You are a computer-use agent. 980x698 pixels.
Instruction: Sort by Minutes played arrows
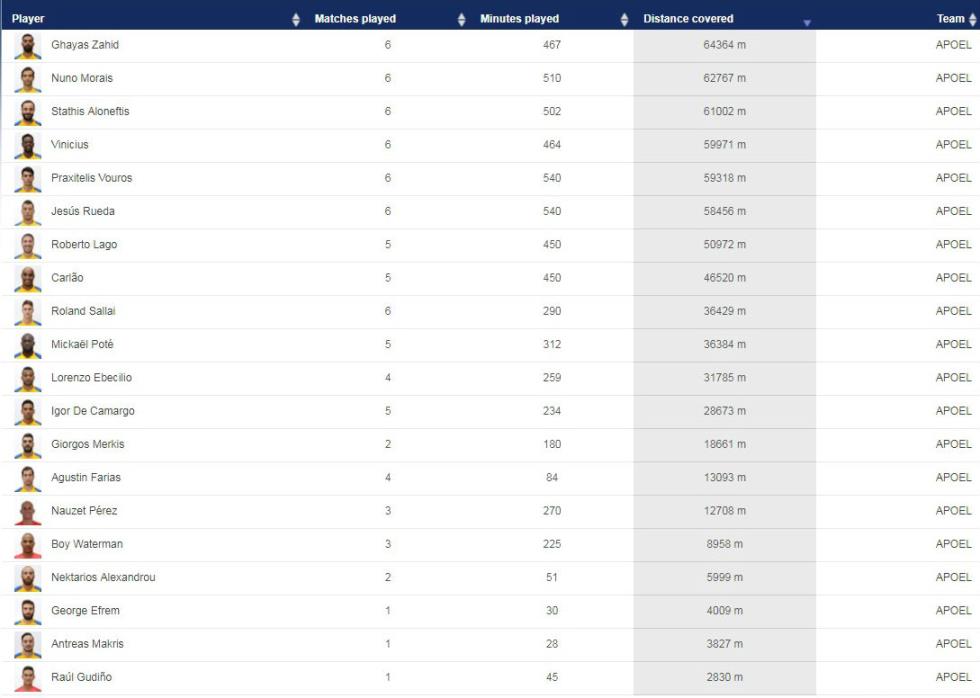[x=624, y=19]
